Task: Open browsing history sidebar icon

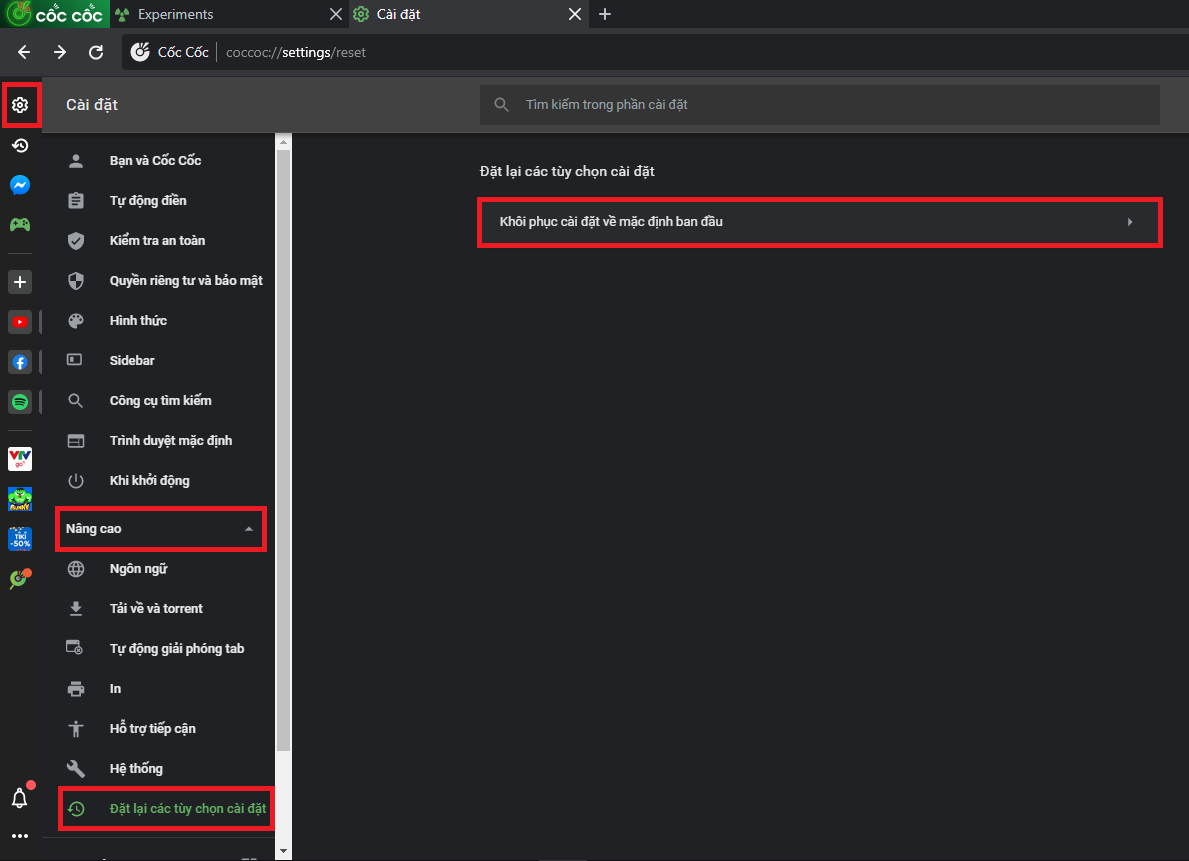Action: click(20, 145)
